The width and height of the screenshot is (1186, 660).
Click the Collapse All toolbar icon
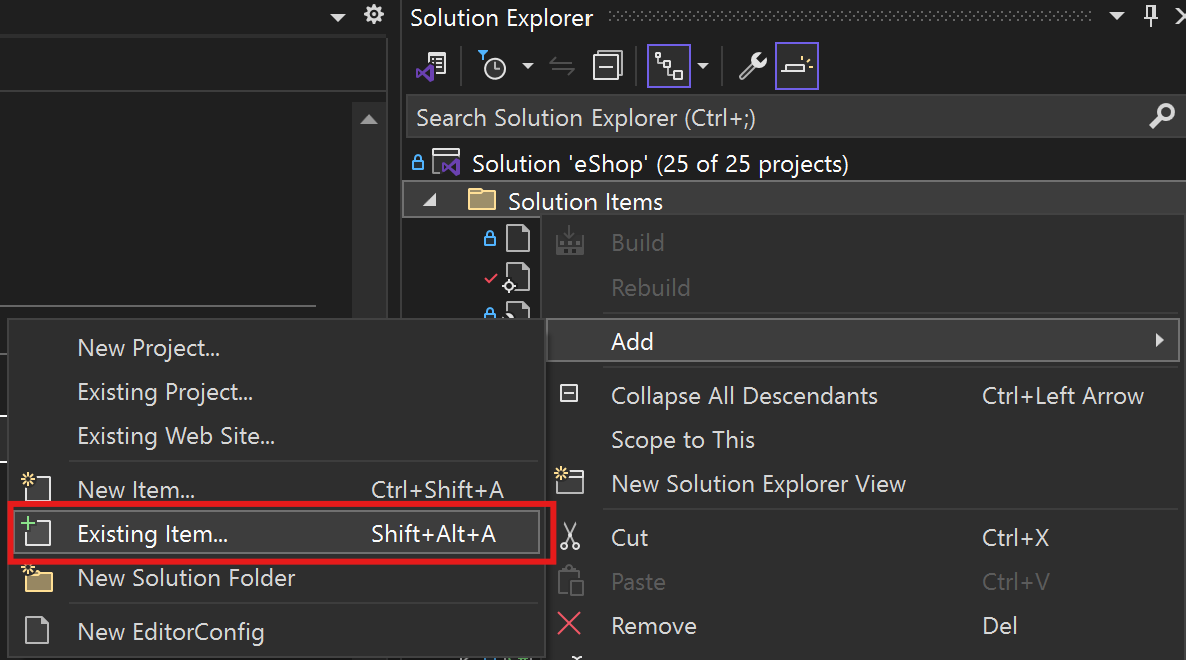tap(607, 66)
